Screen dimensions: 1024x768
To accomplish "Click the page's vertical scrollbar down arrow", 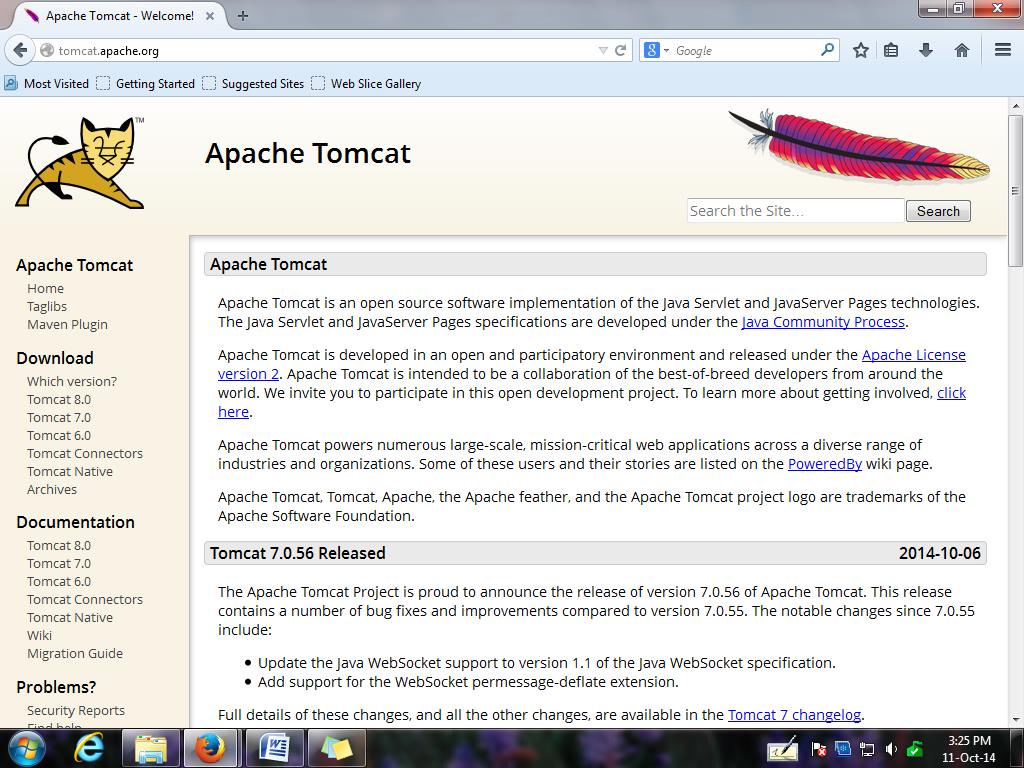I will 1016,718.
